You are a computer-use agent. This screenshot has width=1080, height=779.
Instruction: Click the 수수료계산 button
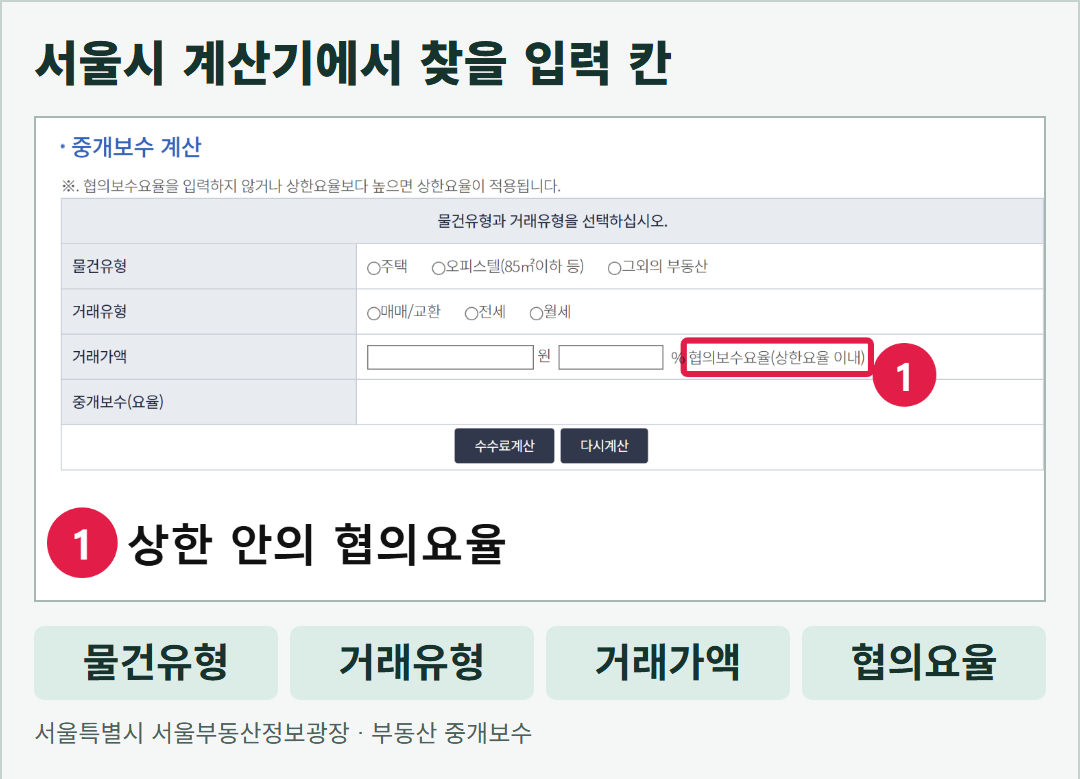point(504,446)
